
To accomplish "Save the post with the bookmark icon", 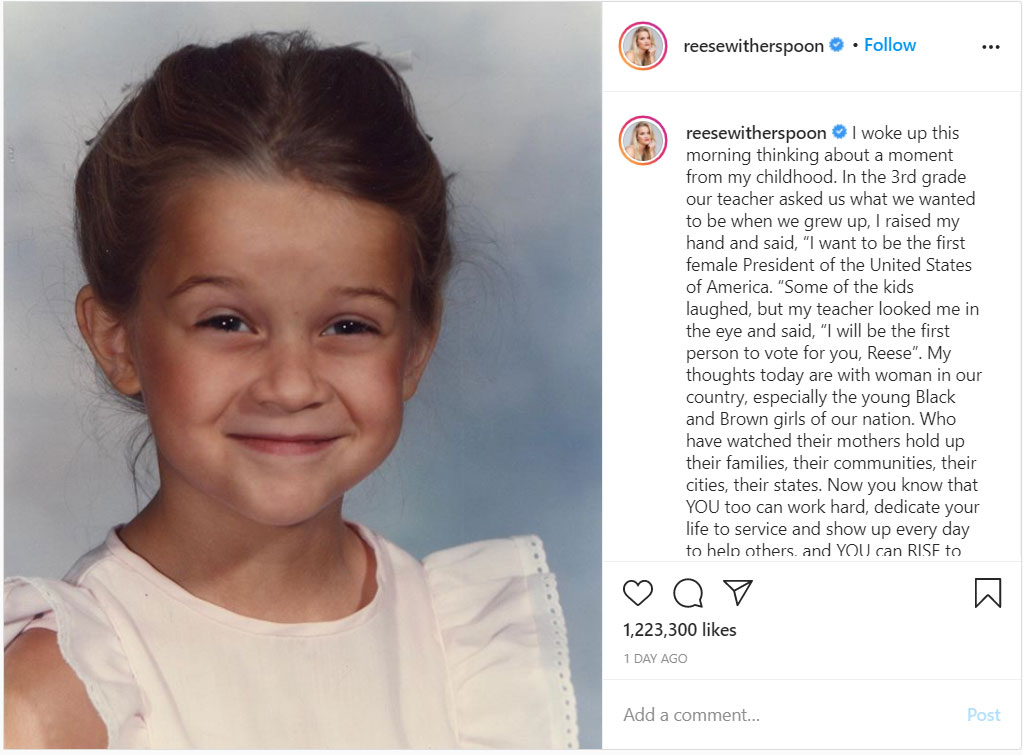I will [987, 593].
